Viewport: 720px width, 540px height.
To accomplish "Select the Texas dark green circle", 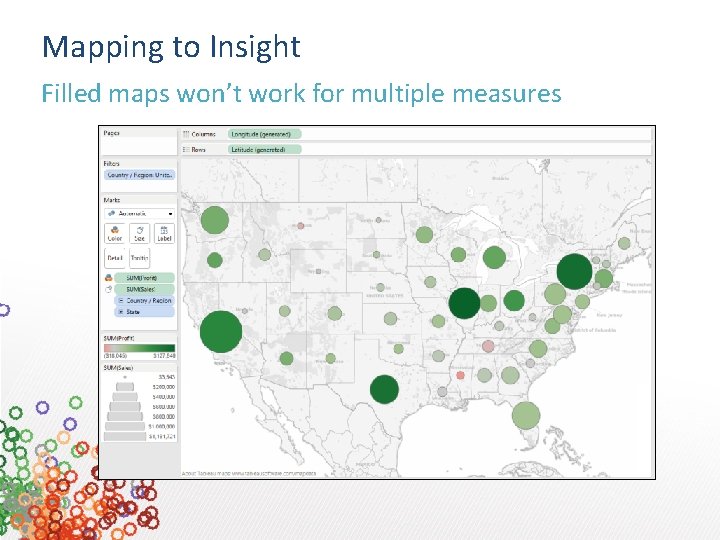I will [384, 389].
